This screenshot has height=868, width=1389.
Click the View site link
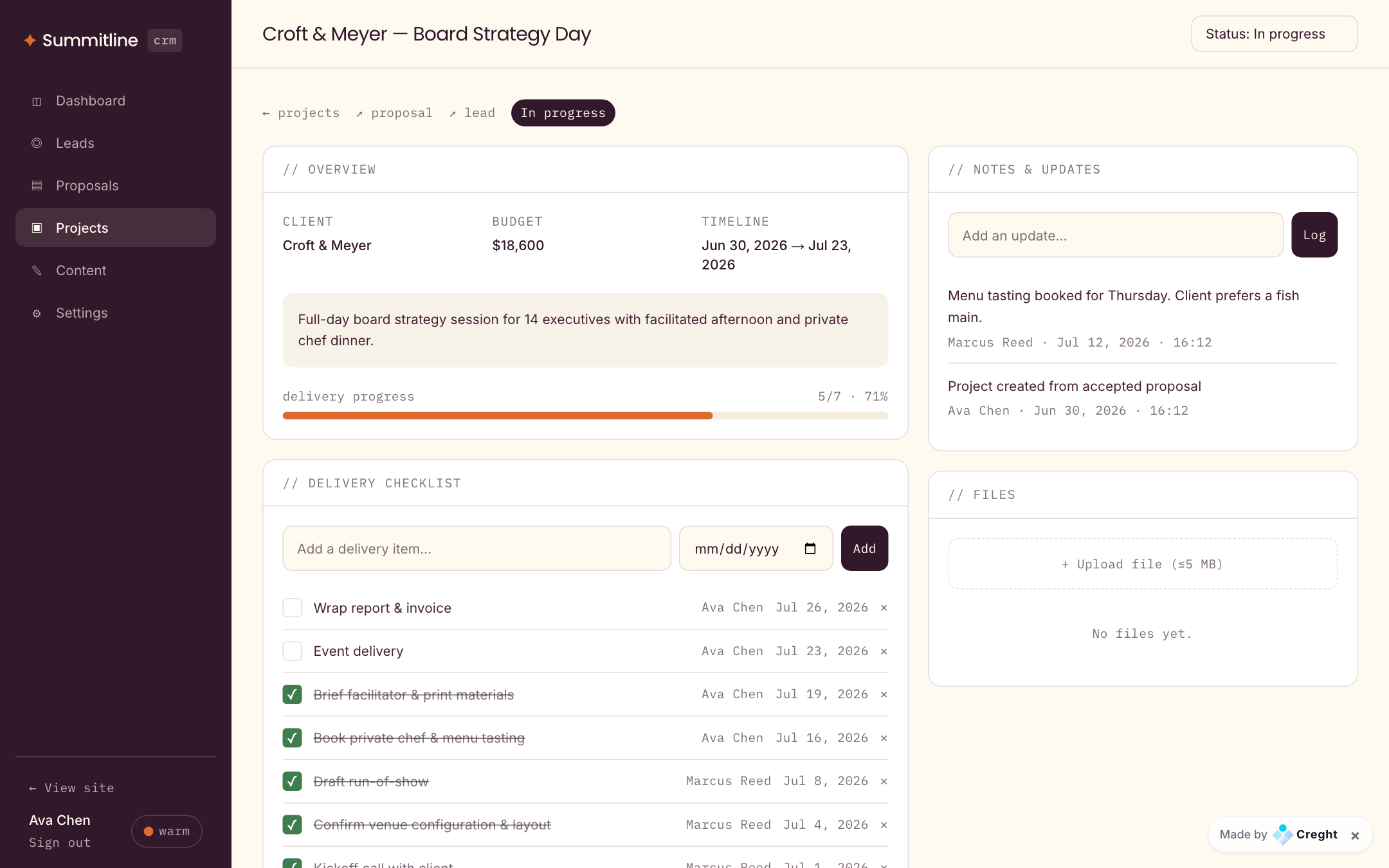[x=71, y=788]
